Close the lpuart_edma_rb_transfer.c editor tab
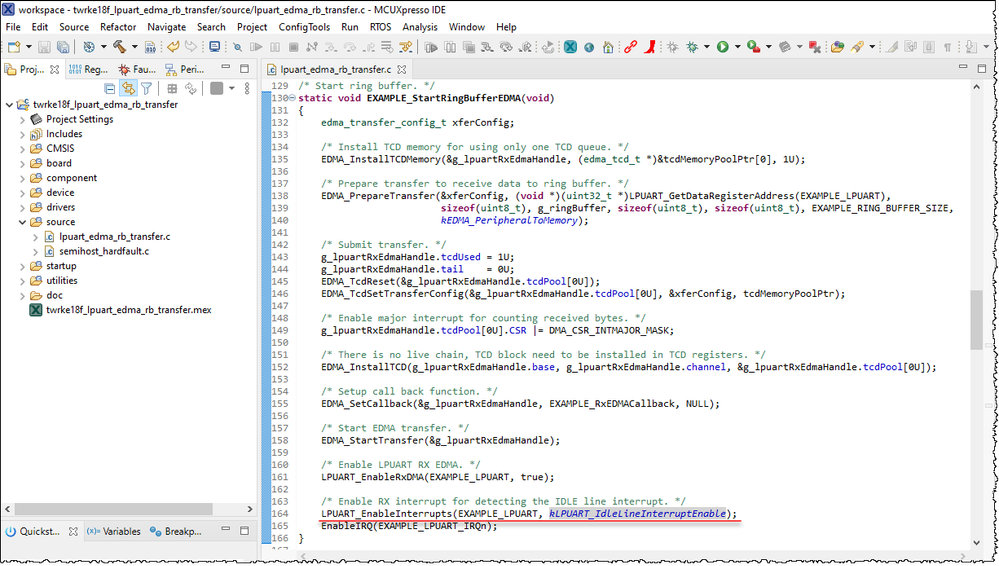Viewport: 999px width, 566px height. [401, 69]
